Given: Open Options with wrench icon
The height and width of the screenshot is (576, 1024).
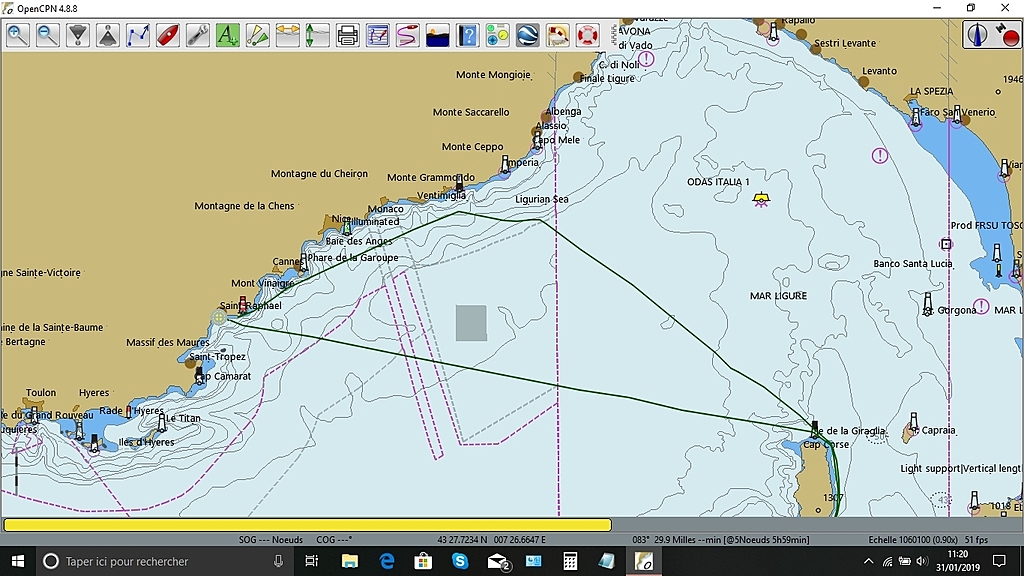Looking at the screenshot, I should [x=198, y=35].
